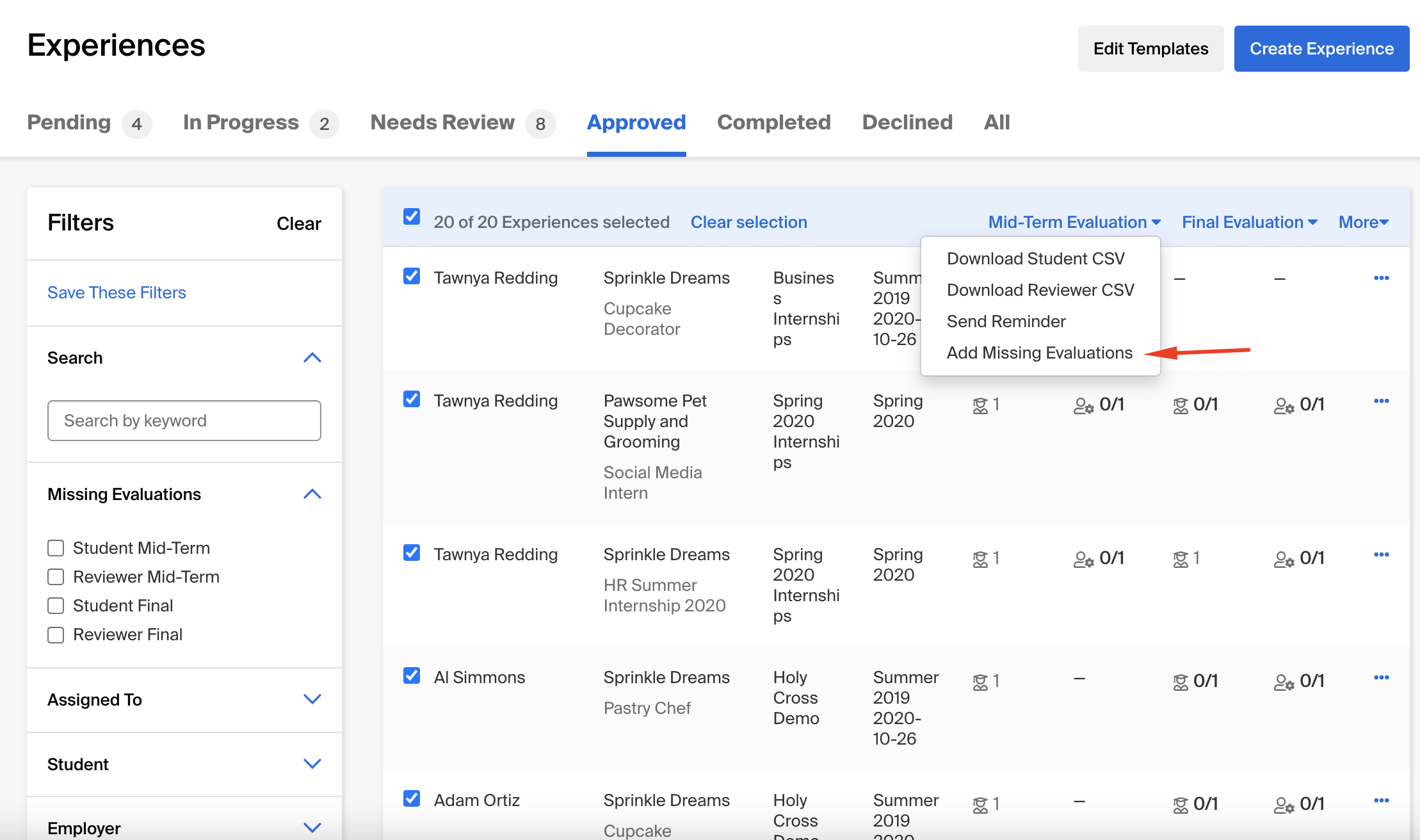Image resolution: width=1420 pixels, height=840 pixels.
Task: Enable Reviewer Mid-Term missing evaluations filter
Action: click(56, 577)
